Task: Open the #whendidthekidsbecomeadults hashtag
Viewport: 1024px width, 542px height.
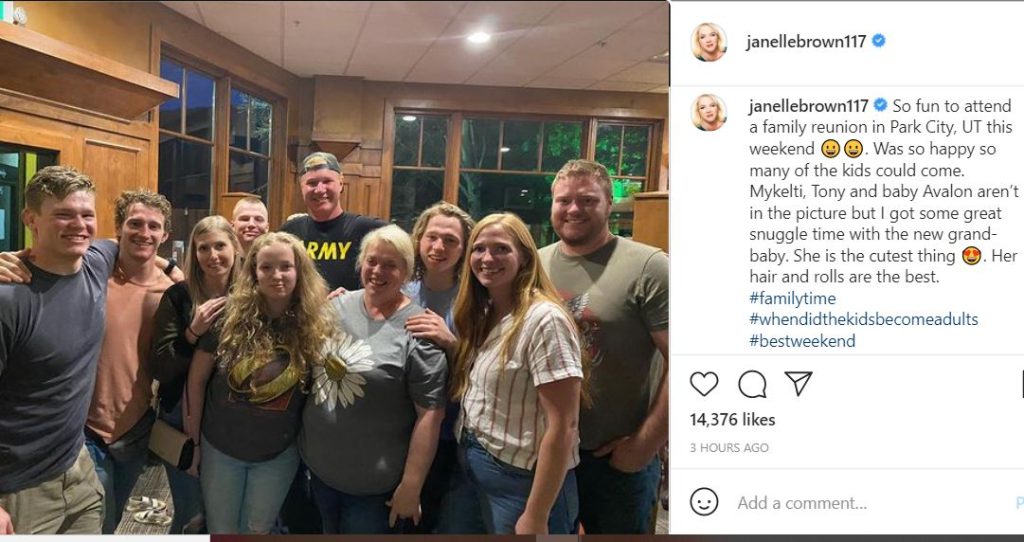Action: point(863,320)
